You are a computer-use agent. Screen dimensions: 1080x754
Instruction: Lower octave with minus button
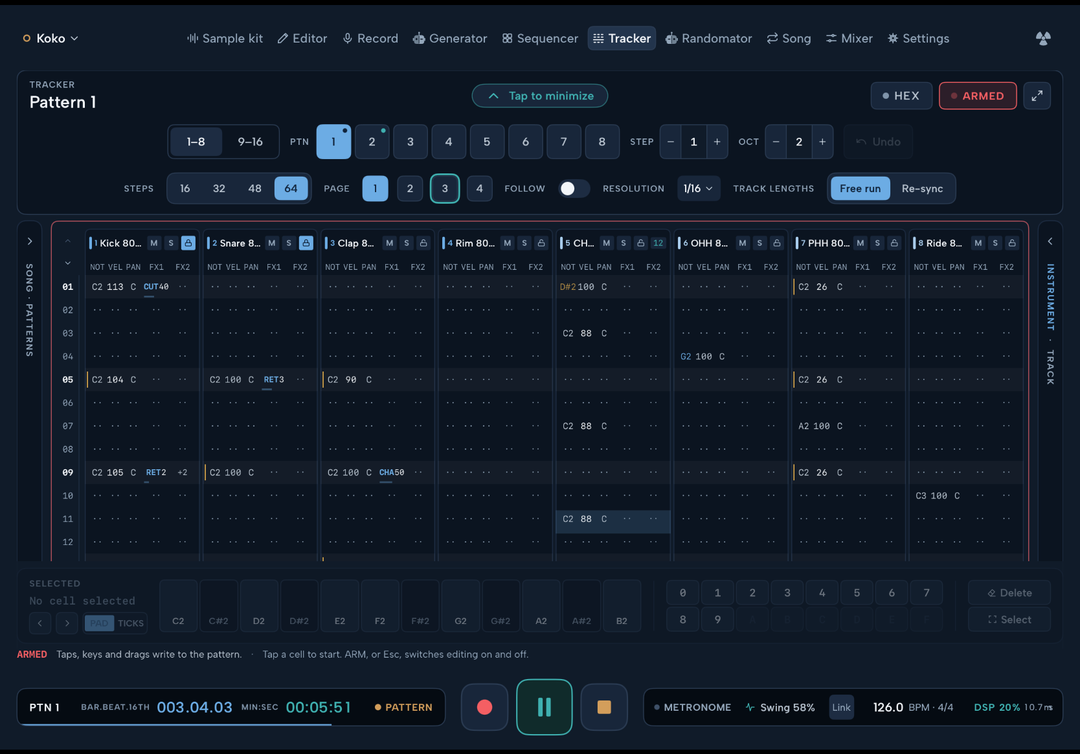[x=776, y=142]
